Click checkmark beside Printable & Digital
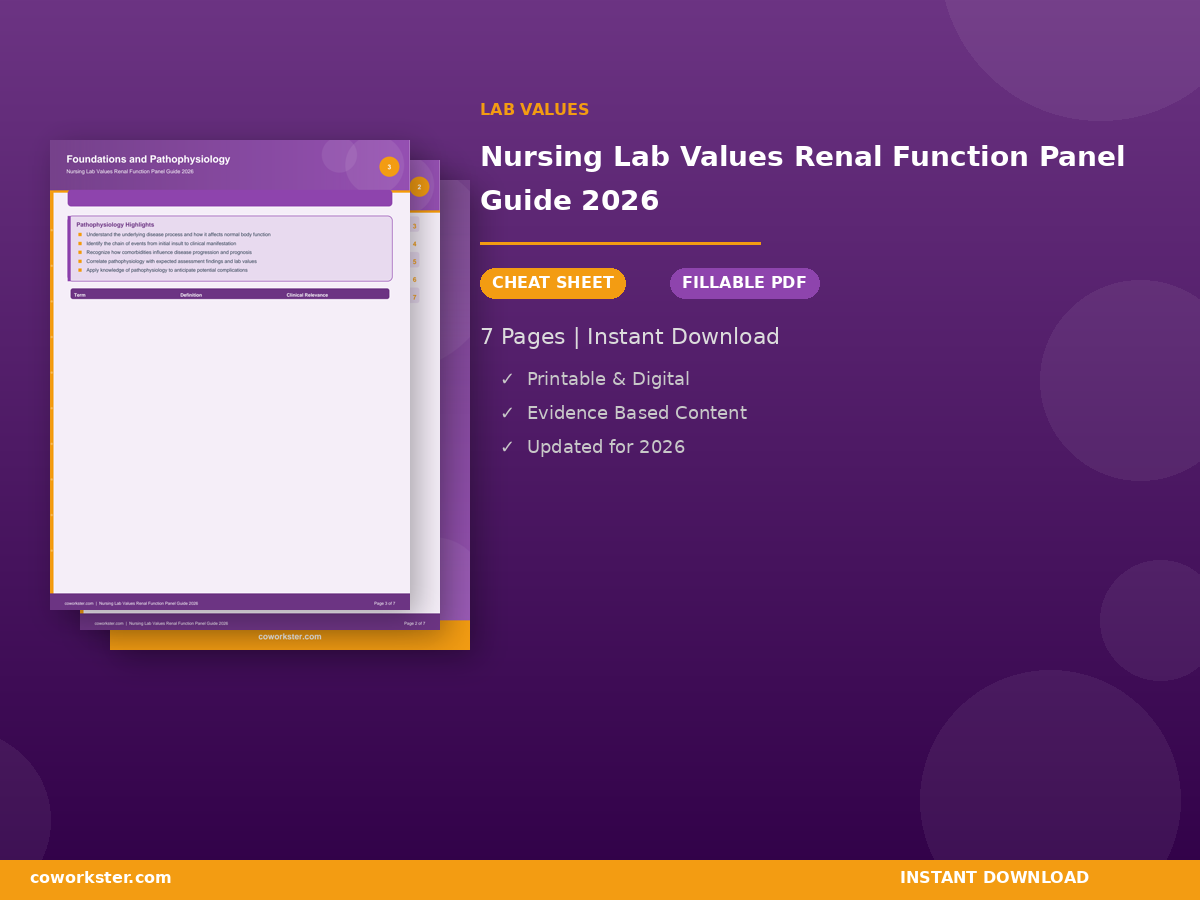Image resolution: width=1200 pixels, height=900 pixels. click(x=507, y=380)
